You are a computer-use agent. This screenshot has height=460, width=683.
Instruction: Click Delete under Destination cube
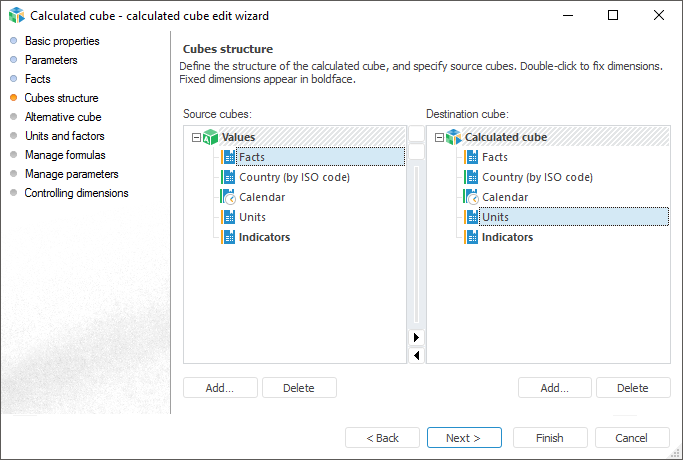pos(632,388)
